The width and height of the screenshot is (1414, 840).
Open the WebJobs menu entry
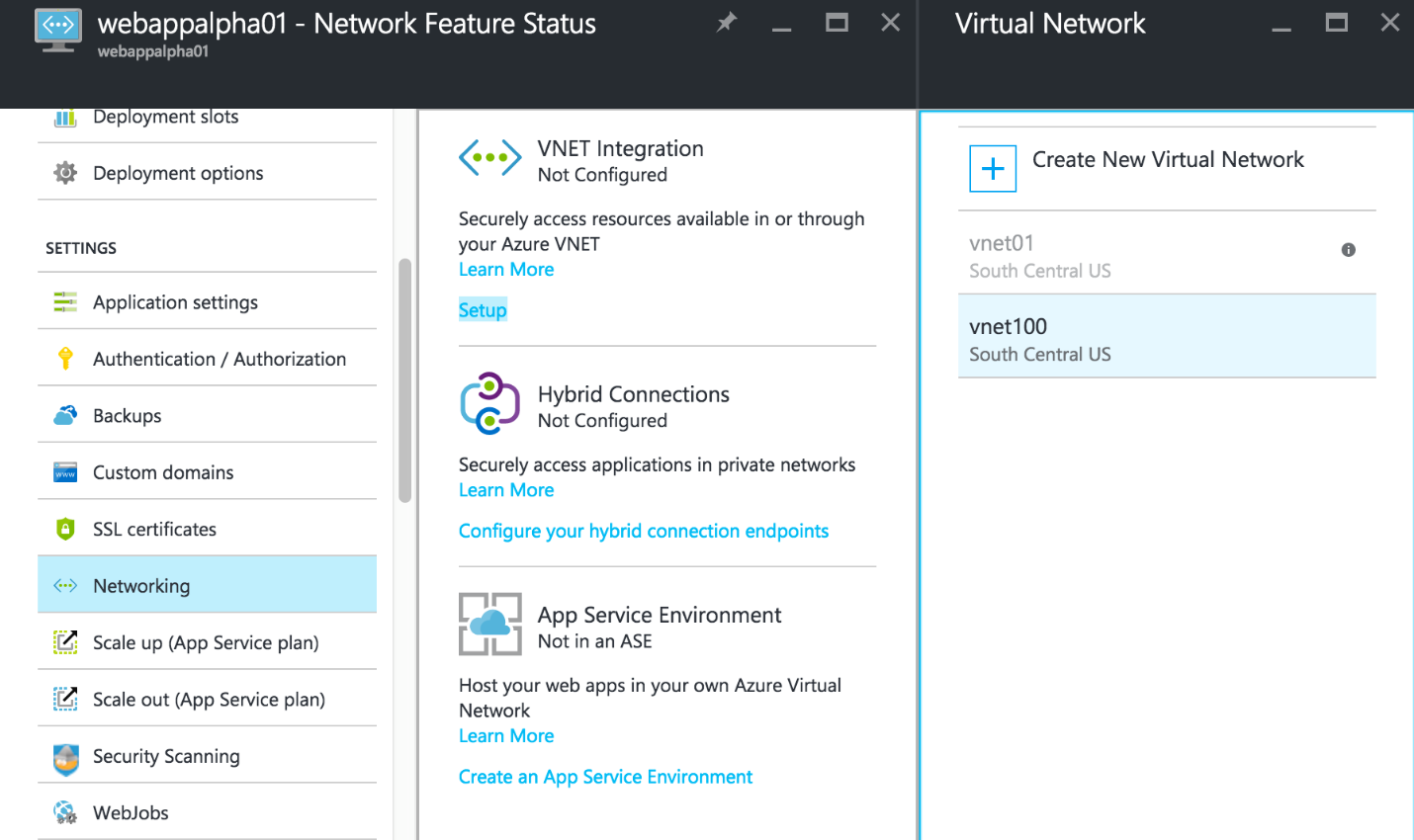coord(131,812)
